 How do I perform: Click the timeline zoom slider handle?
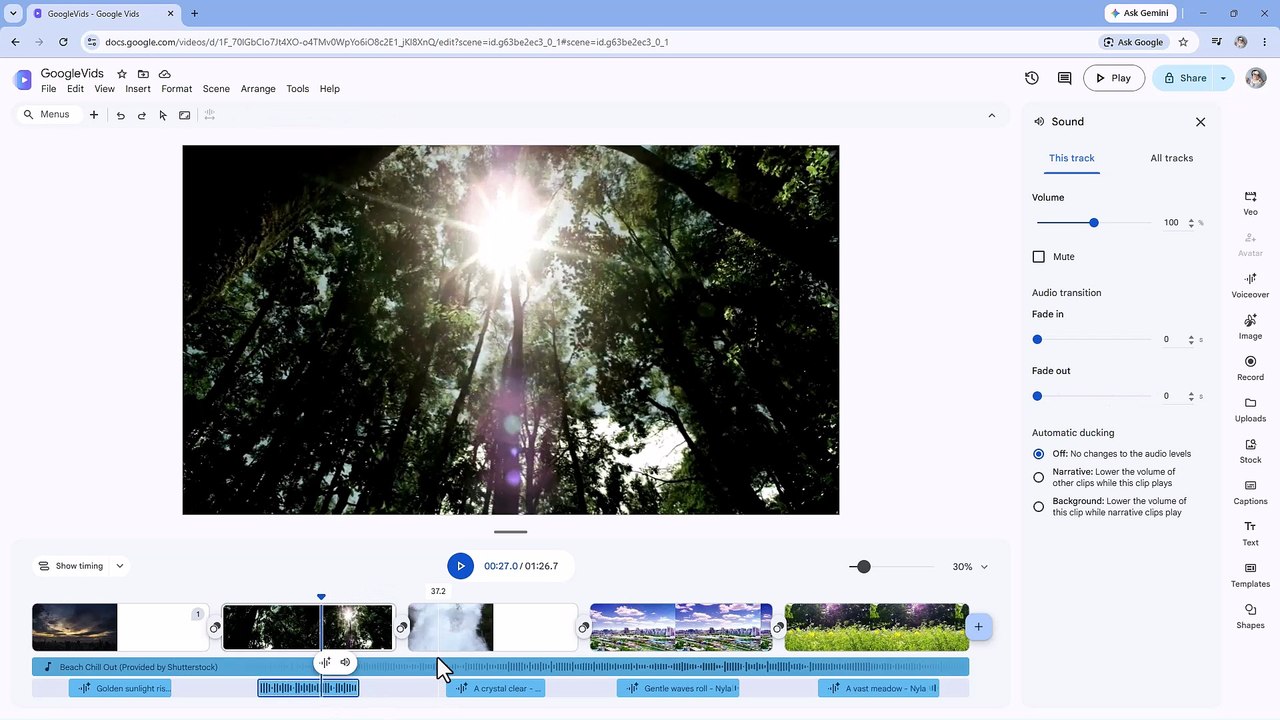click(x=864, y=567)
